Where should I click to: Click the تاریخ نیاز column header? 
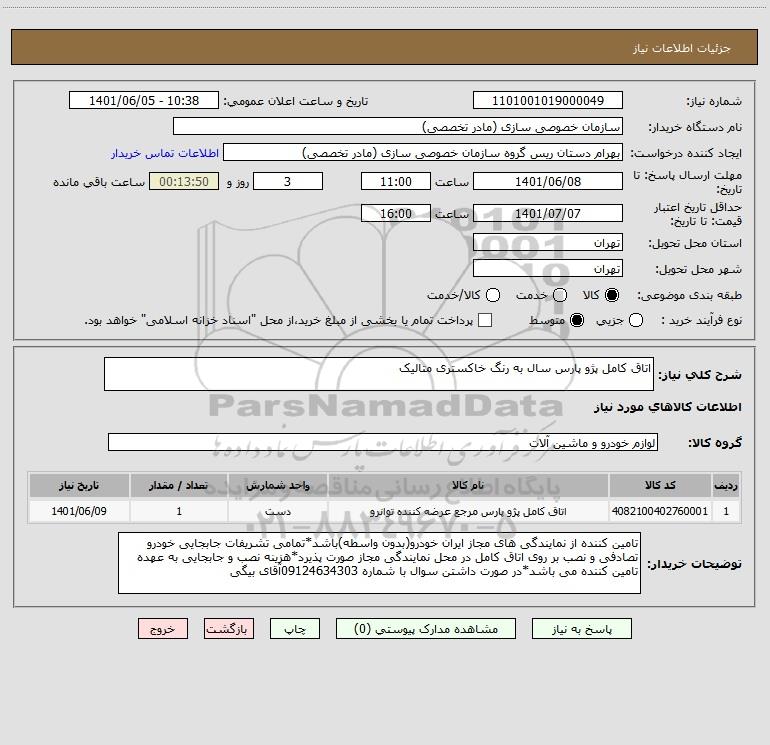[x=79, y=485]
